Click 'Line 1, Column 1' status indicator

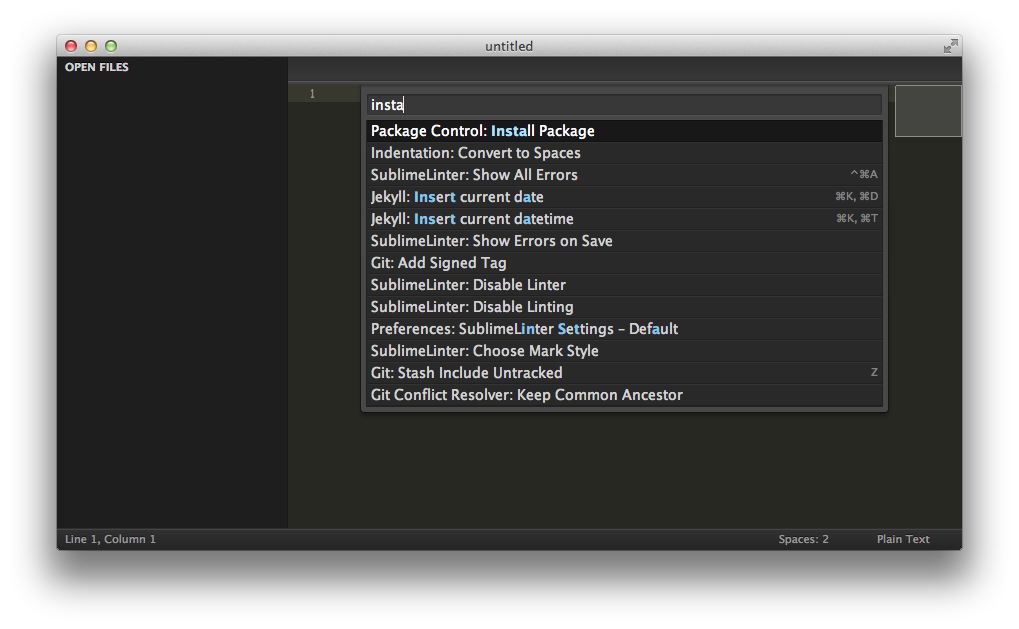(x=110, y=539)
